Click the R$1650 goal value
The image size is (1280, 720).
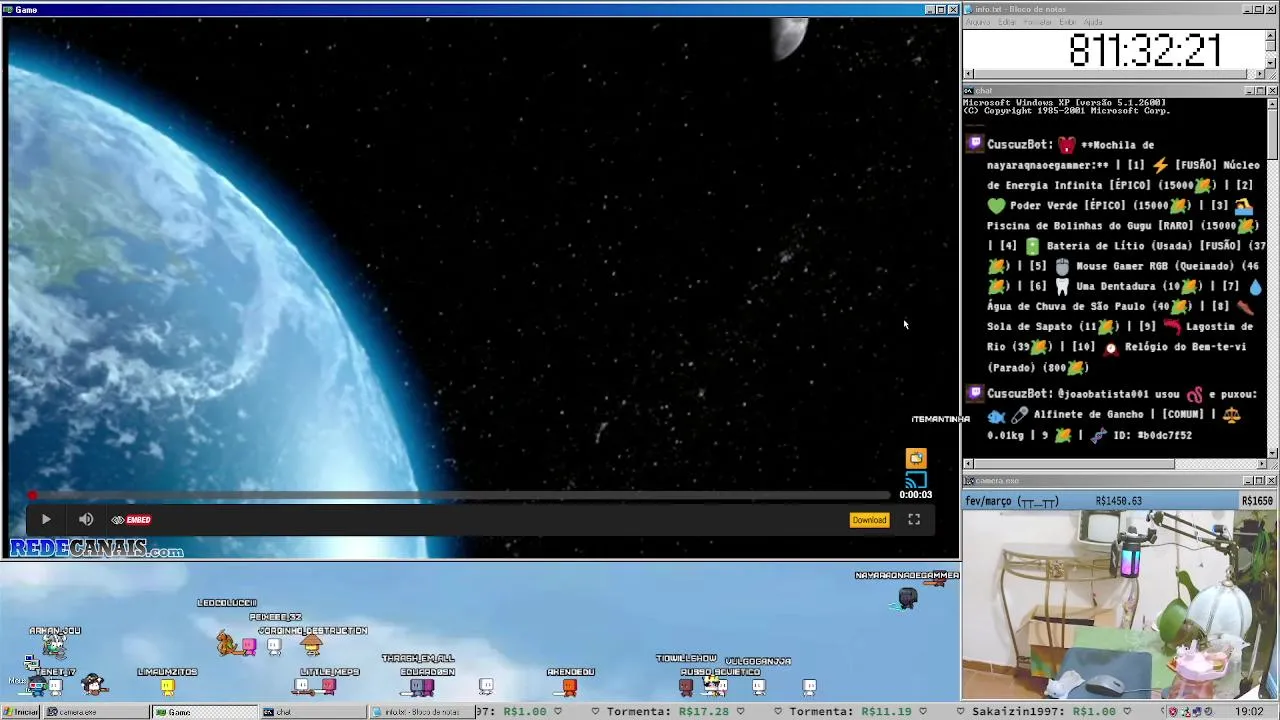coord(1257,501)
